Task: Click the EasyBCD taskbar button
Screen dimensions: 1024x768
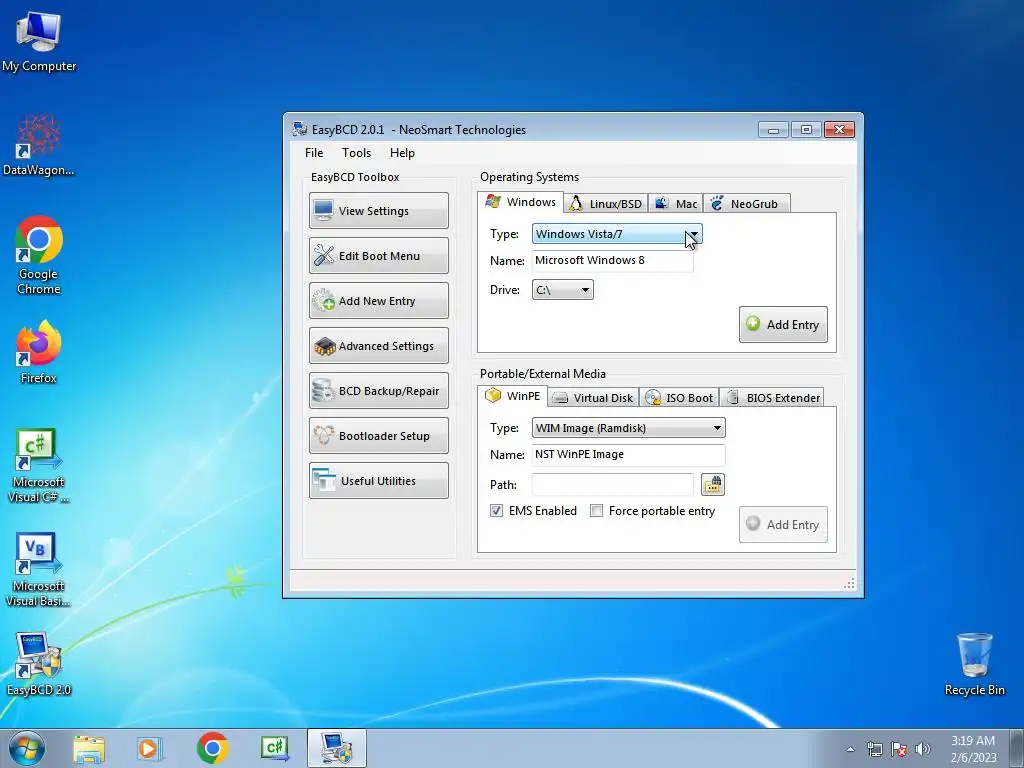Action: pyautogui.click(x=337, y=748)
